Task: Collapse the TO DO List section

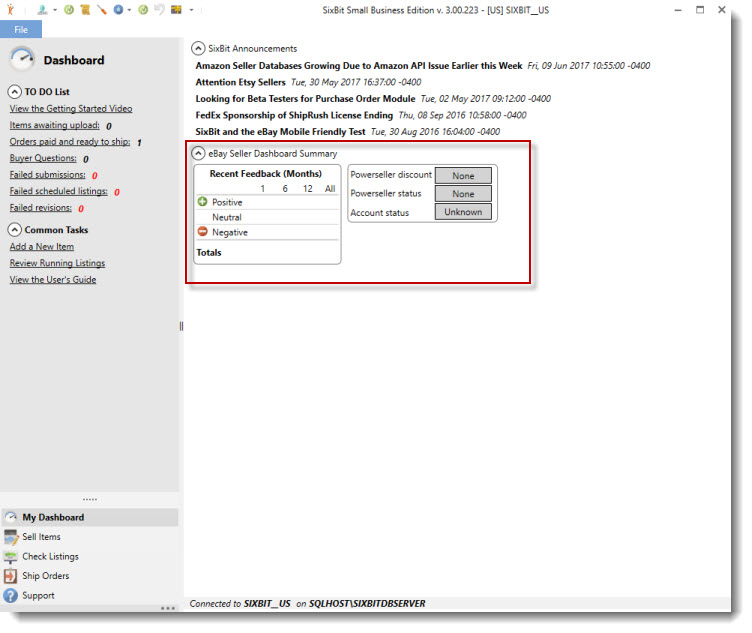Action: pos(15,91)
